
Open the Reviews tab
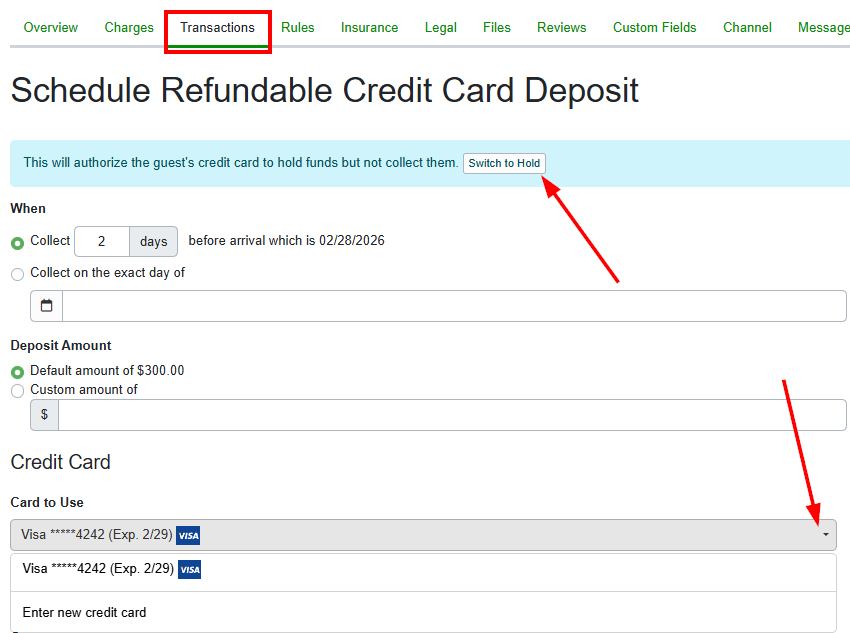561,27
